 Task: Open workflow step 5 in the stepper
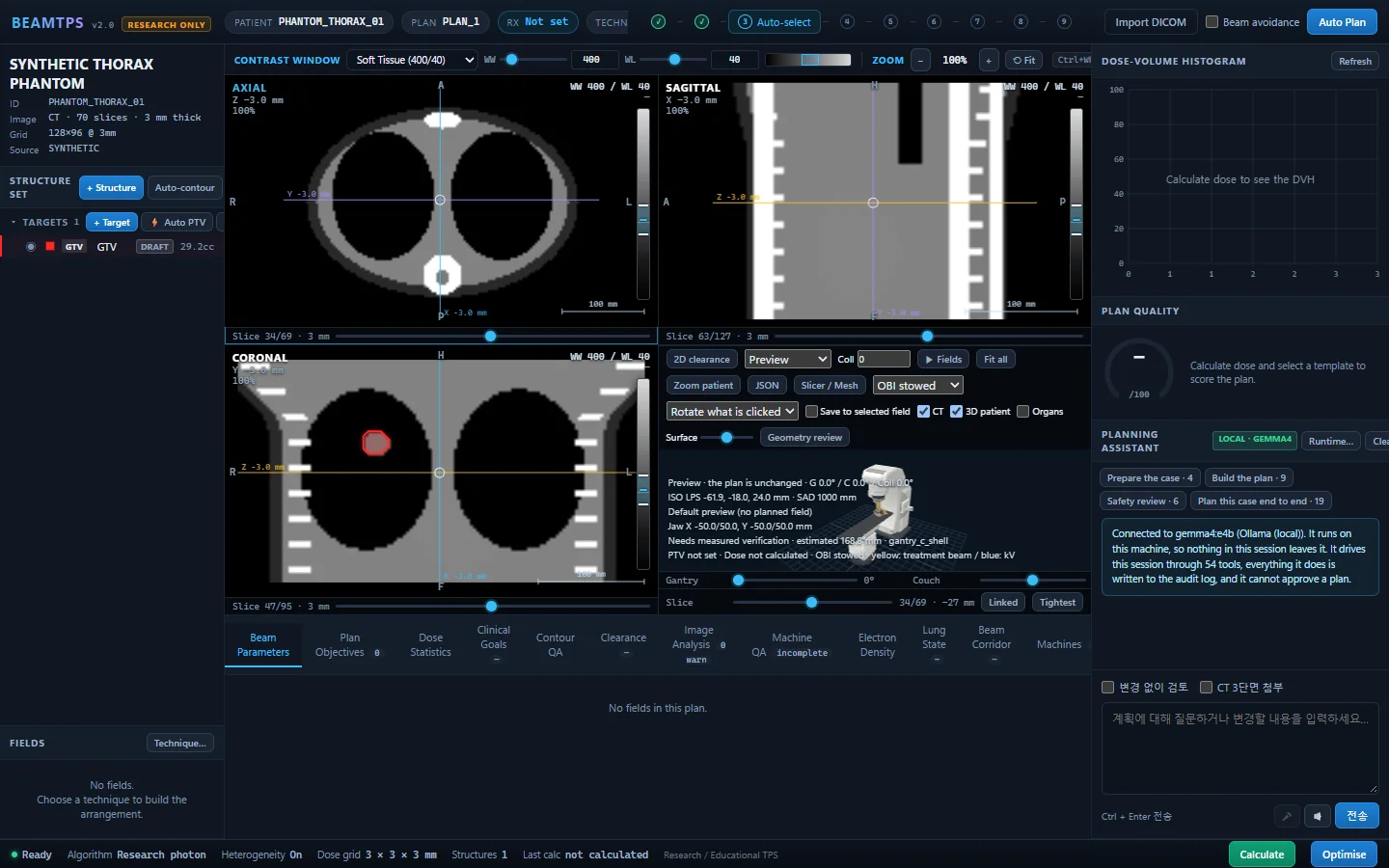coord(890,21)
